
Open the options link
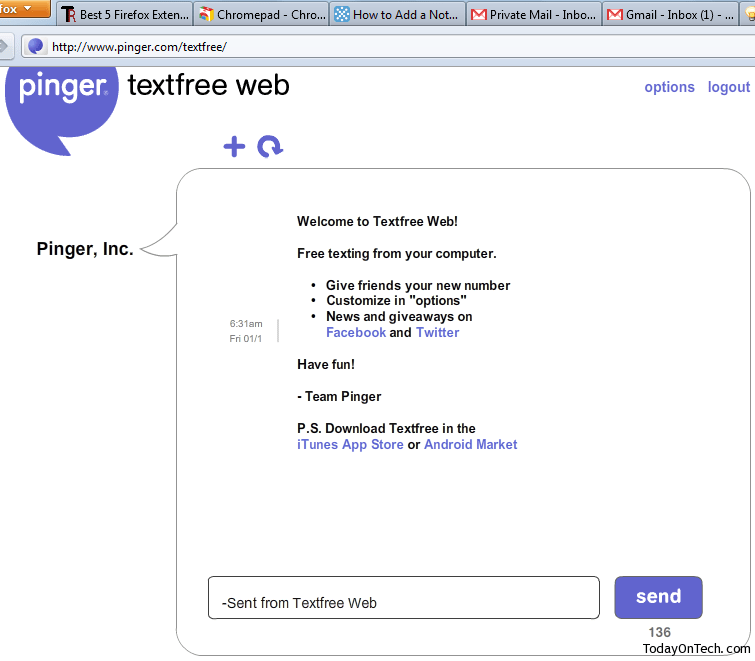click(x=669, y=87)
